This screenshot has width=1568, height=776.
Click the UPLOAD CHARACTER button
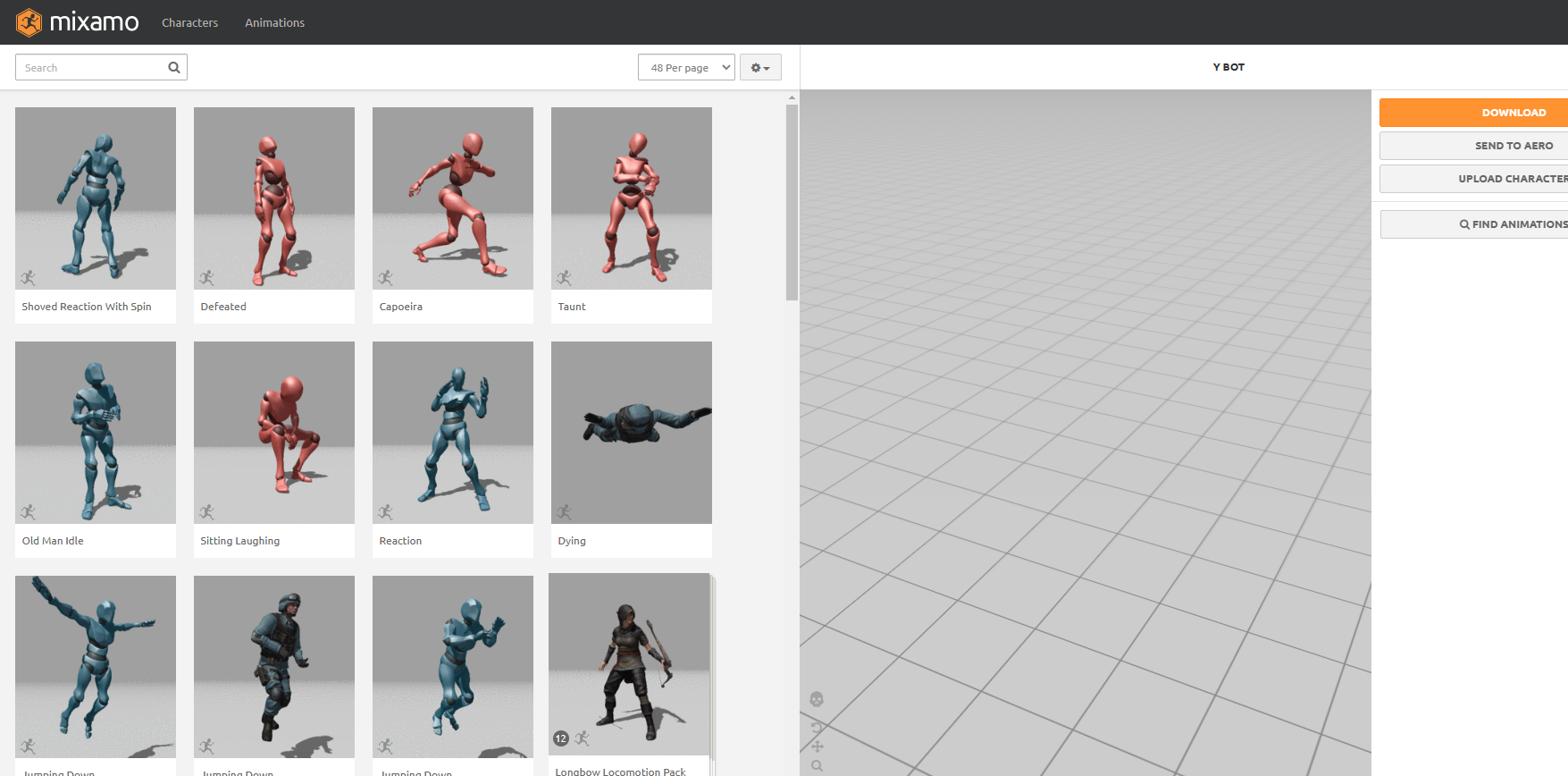click(1474, 179)
